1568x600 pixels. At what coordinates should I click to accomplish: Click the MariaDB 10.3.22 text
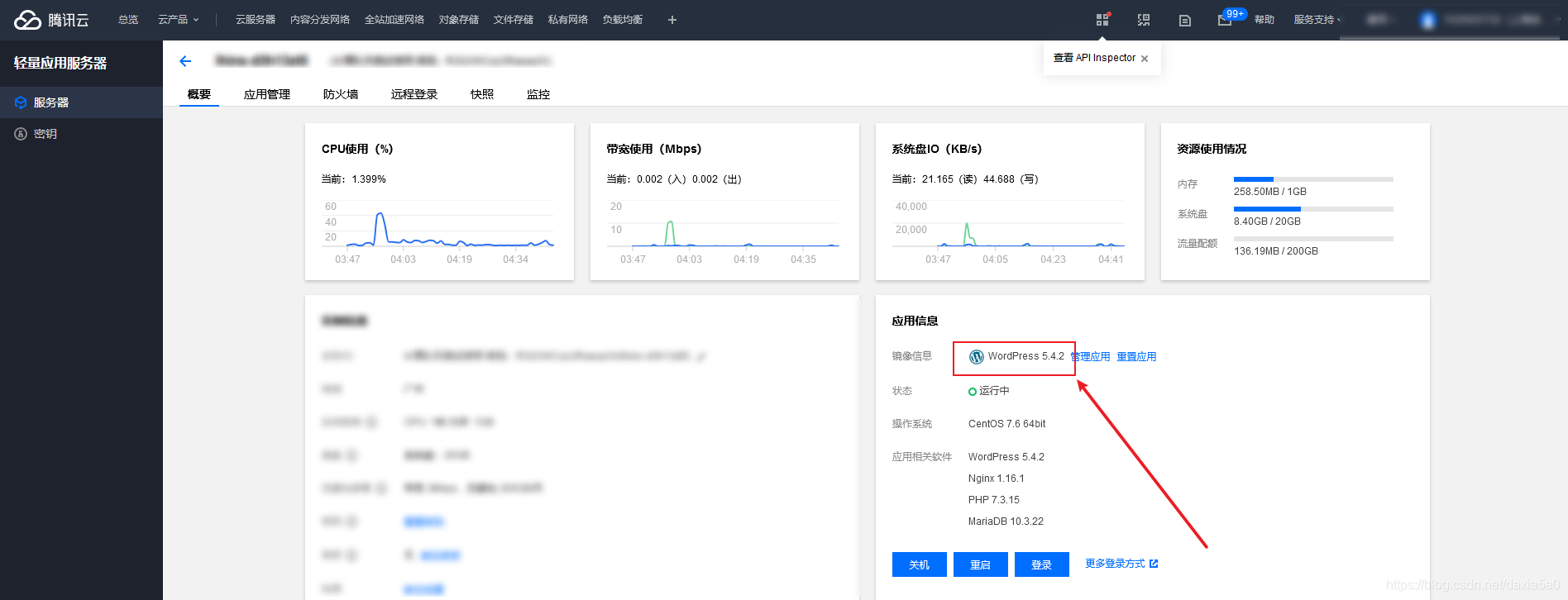tap(1006, 521)
